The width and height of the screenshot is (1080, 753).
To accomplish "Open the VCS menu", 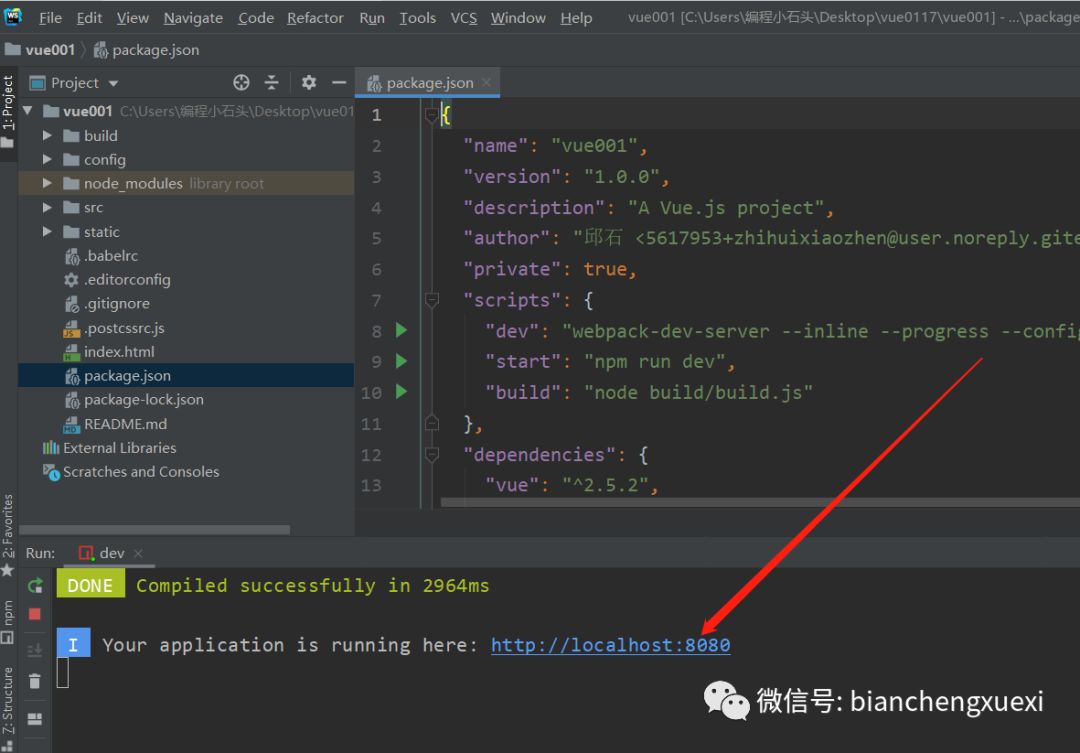I will (x=464, y=17).
